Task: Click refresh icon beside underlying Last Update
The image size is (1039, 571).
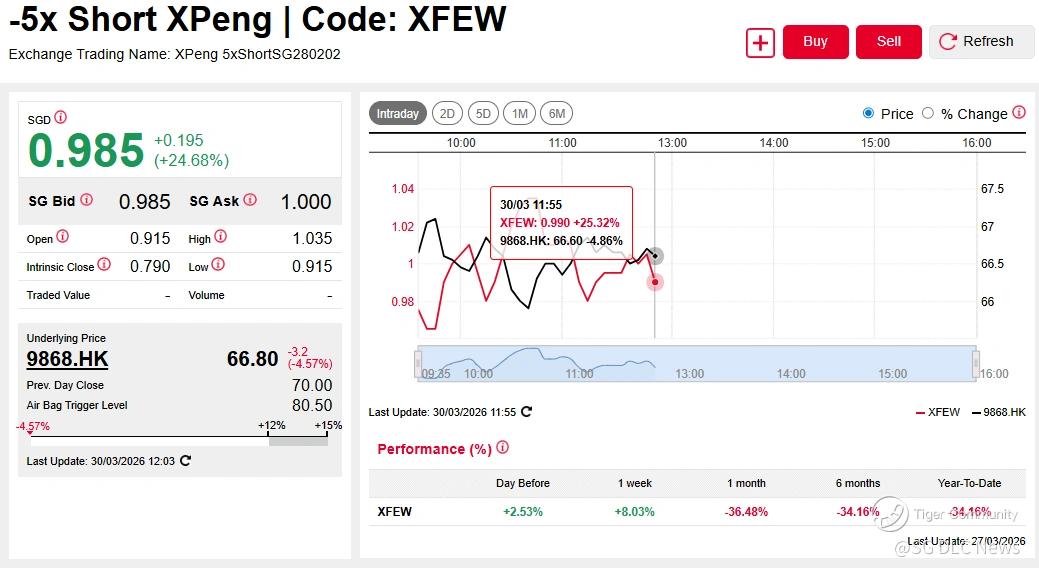Action: tap(185, 461)
